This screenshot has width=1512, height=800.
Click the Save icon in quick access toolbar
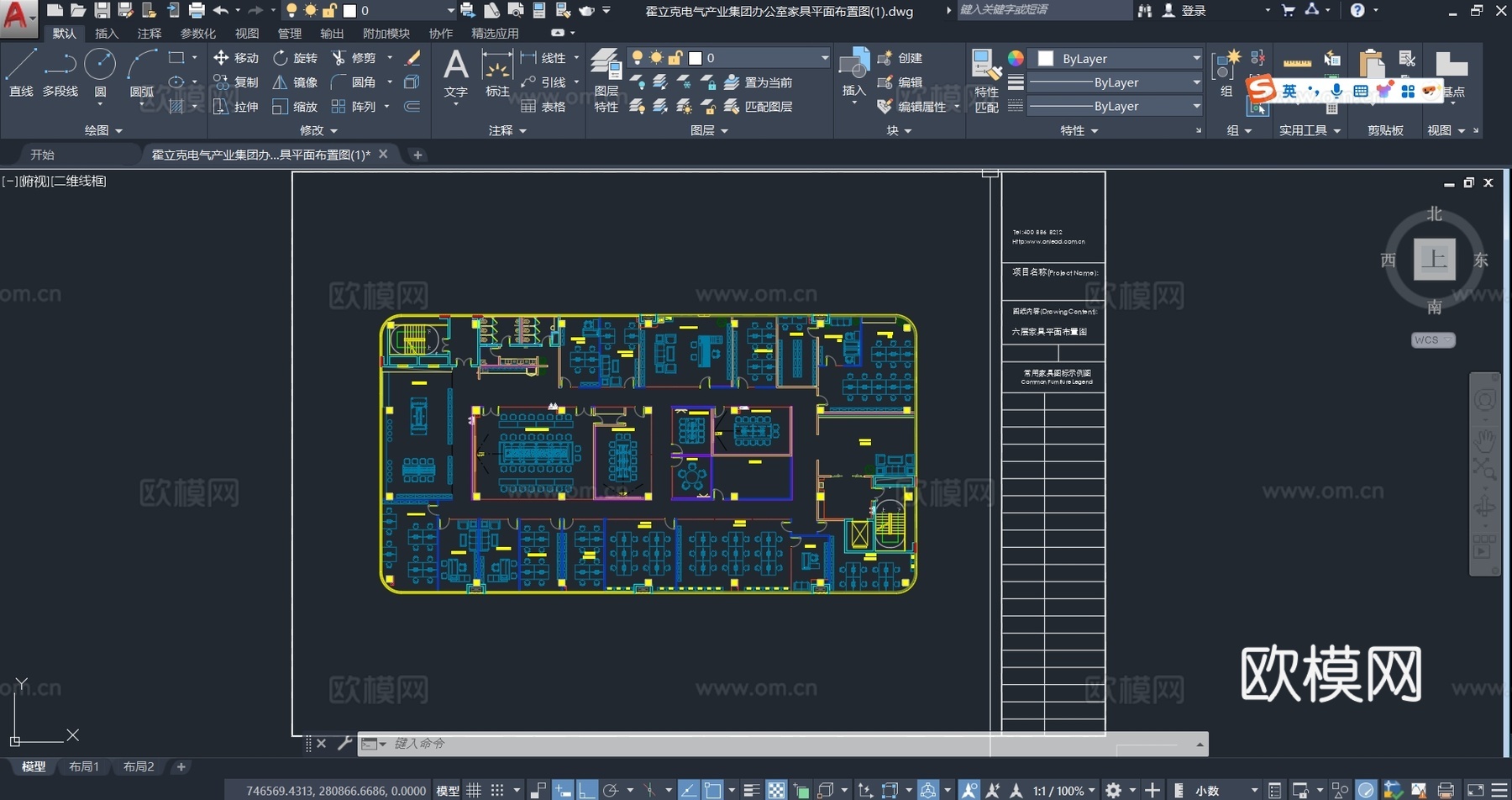102,10
